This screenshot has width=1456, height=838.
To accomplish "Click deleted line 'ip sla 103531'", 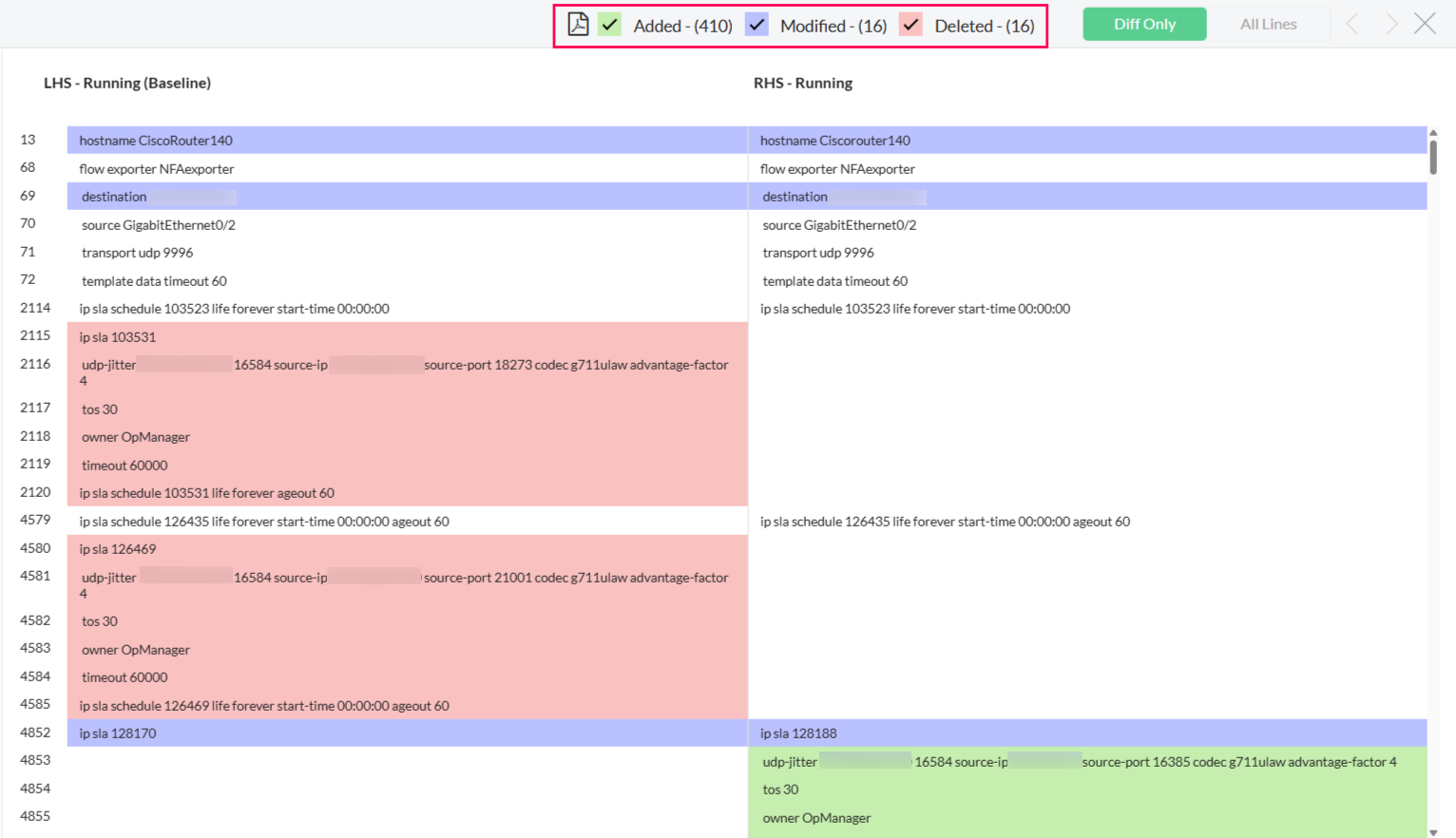I will point(118,337).
